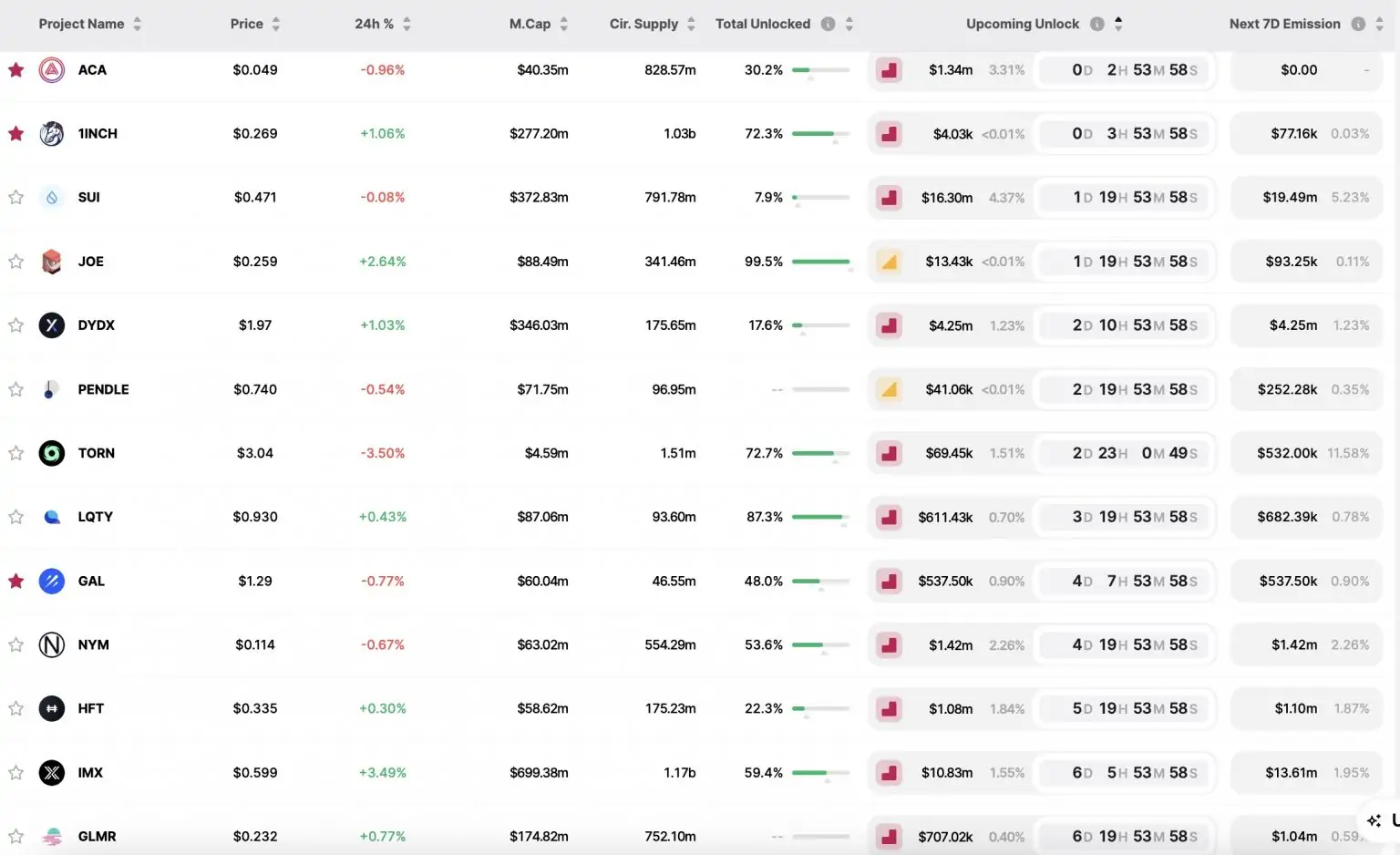The height and width of the screenshot is (855, 1400).
Task: Sort by Price arrows
Action: pyautogui.click(x=275, y=24)
